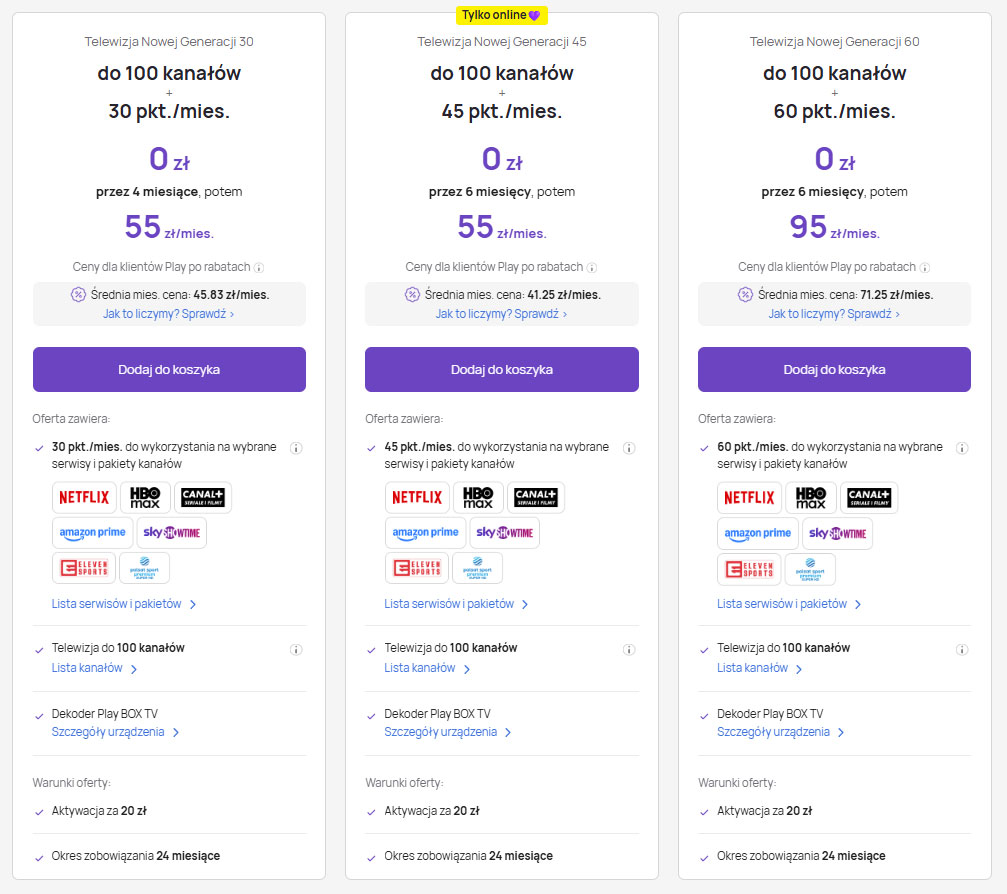Add Telewizja Nowej Generacji 30 to cart
The image size is (1007, 894).
(169, 369)
